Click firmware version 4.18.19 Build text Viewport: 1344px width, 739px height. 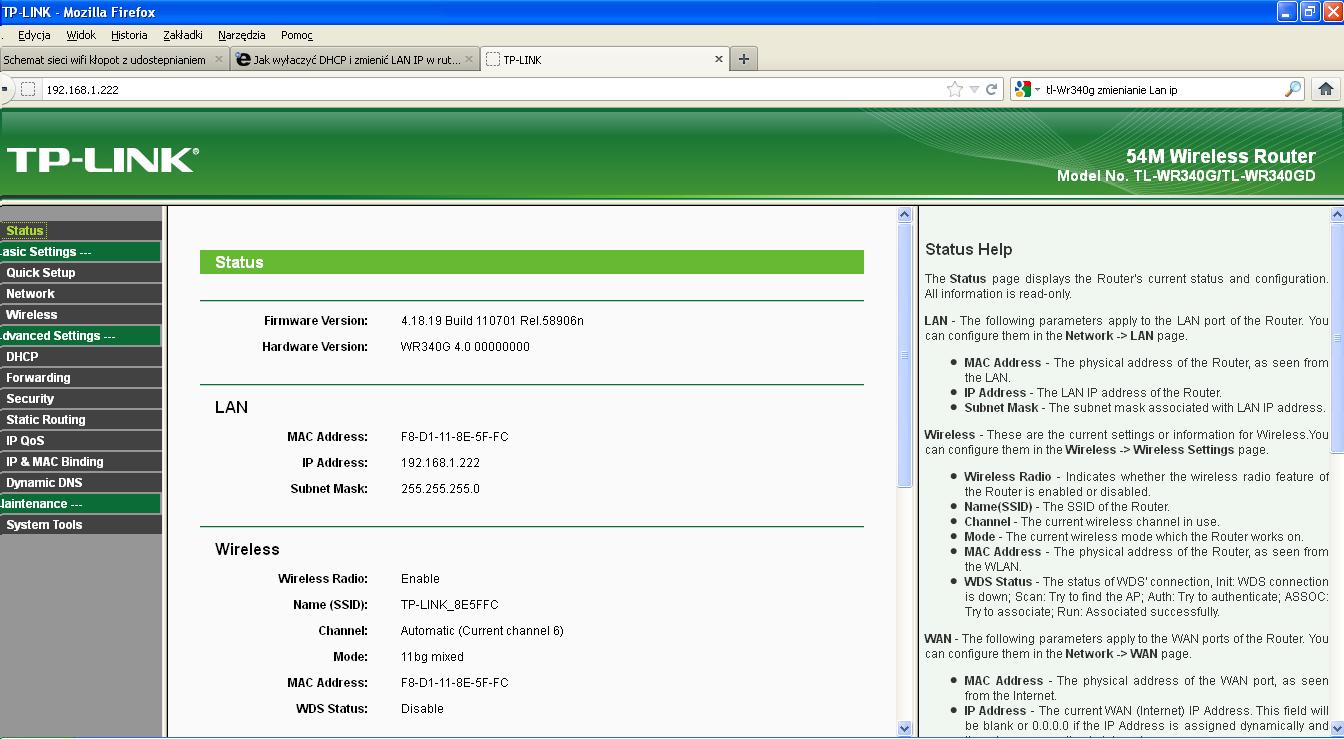[492, 321]
